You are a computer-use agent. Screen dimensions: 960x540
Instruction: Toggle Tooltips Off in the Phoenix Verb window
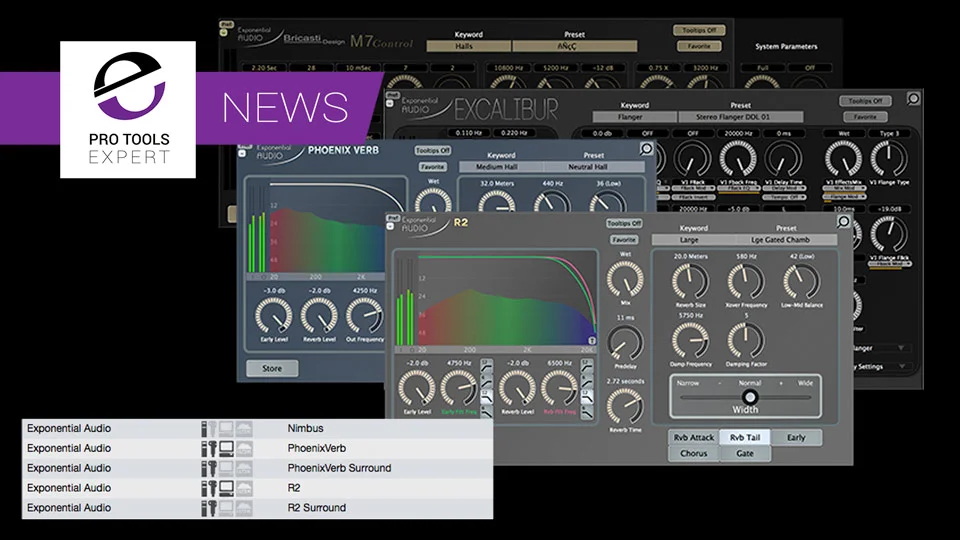[432, 150]
